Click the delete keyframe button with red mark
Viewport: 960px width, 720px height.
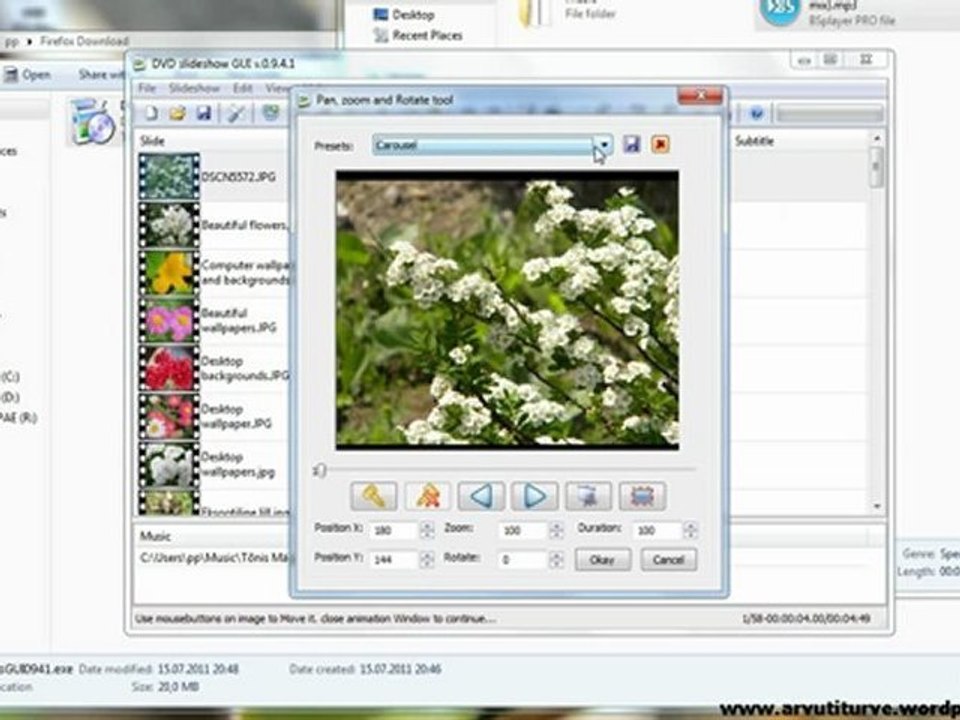(427, 496)
